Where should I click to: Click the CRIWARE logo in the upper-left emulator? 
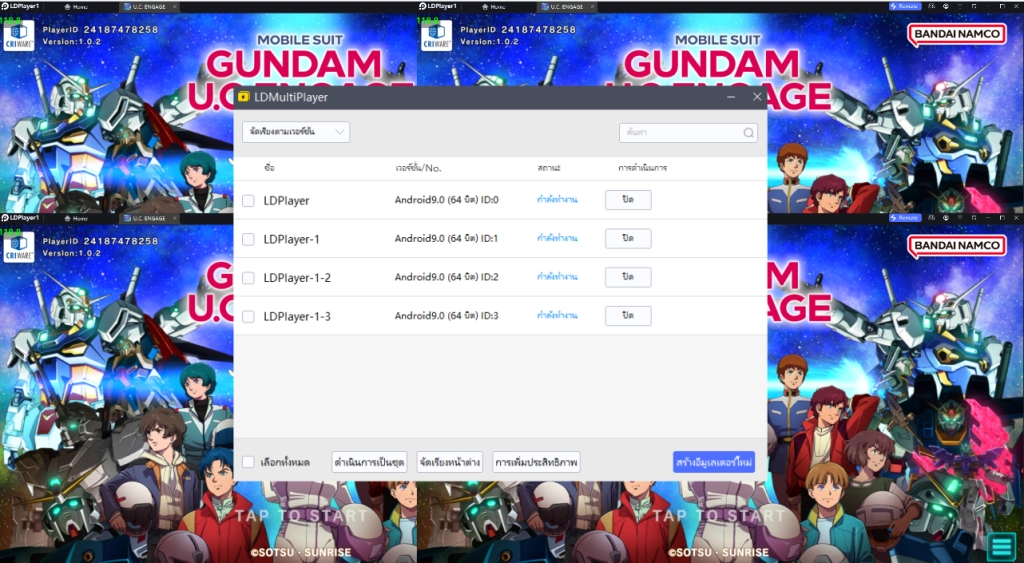19,36
